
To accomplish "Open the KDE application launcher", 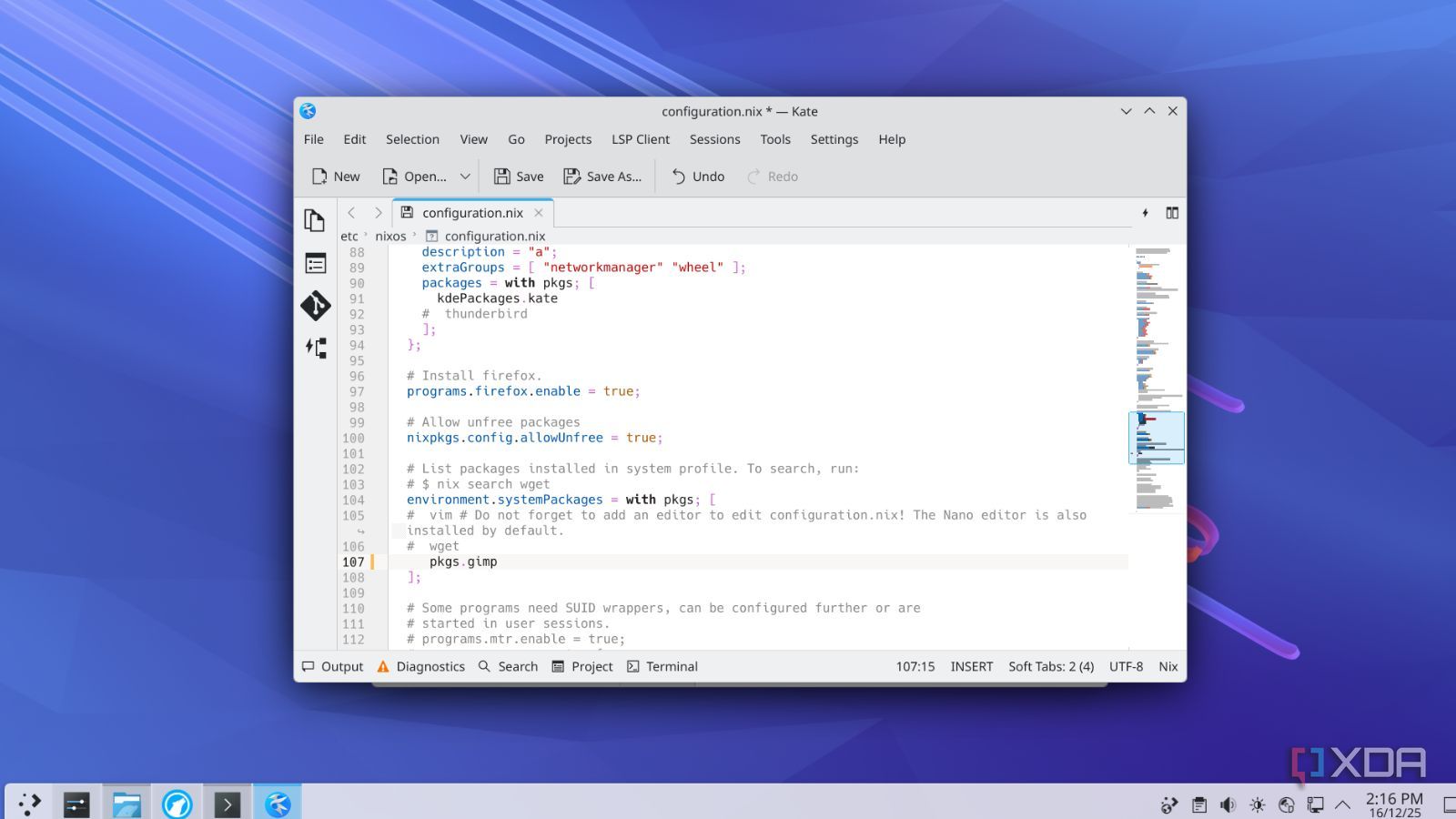I will point(30,804).
